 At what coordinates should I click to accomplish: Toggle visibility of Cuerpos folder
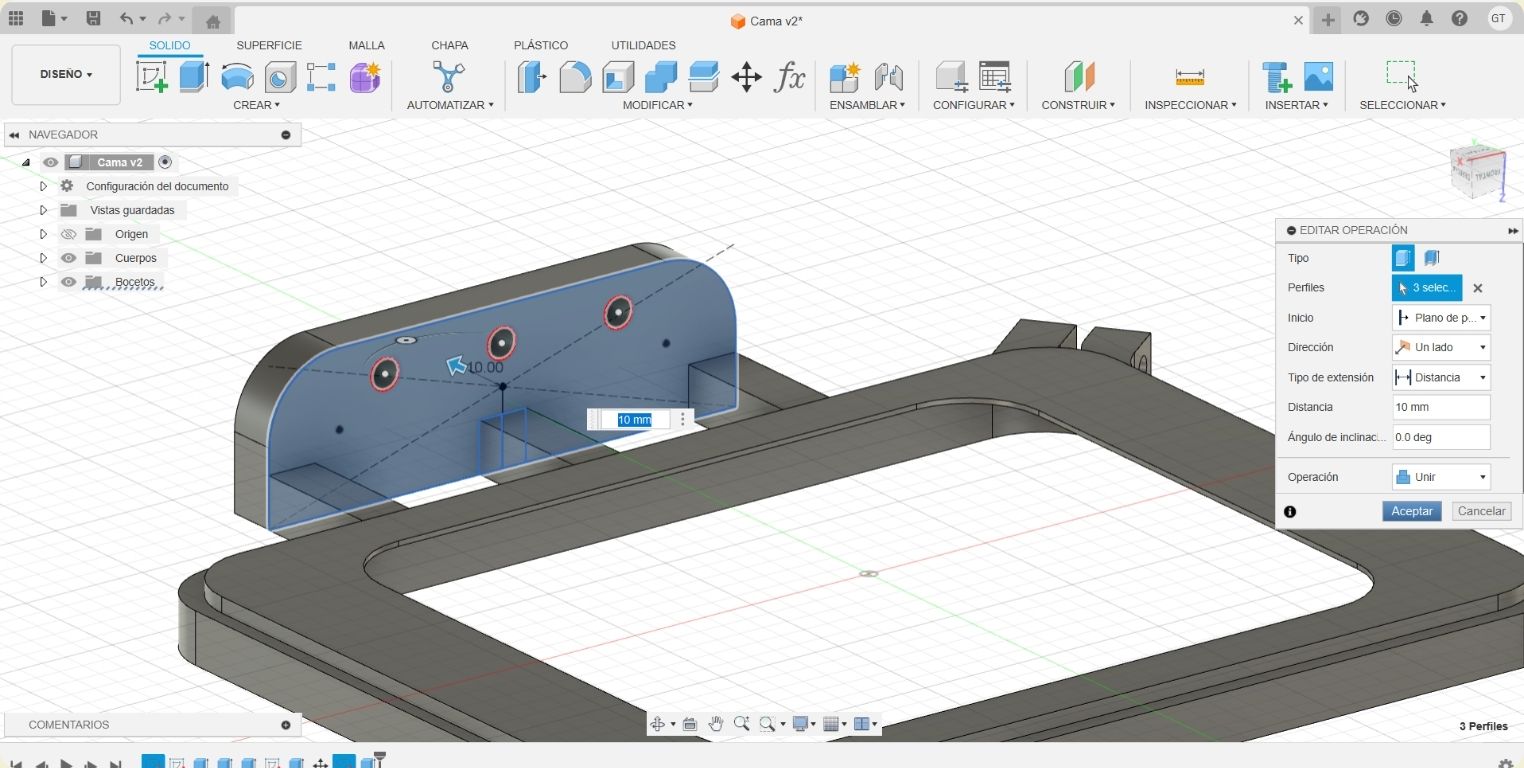[68, 258]
